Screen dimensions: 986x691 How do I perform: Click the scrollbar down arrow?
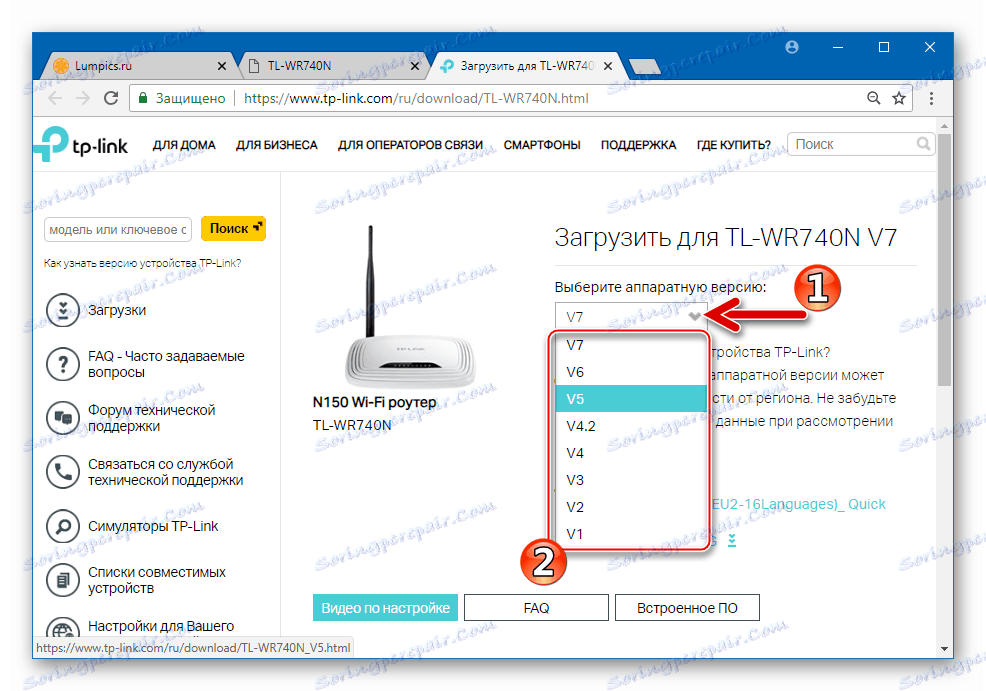point(944,649)
